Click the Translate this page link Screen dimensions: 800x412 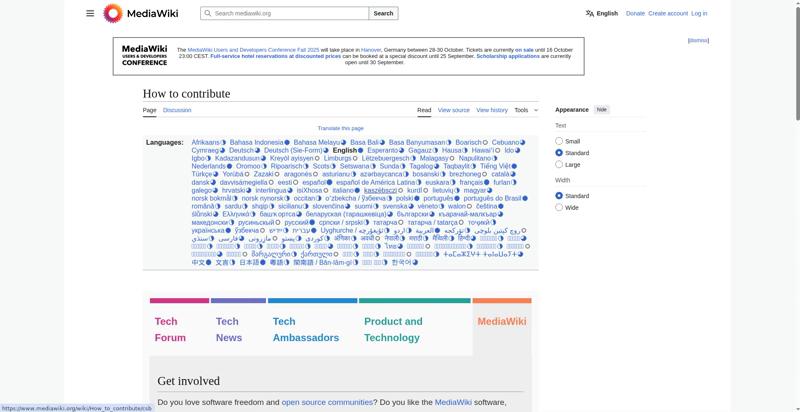click(x=340, y=128)
